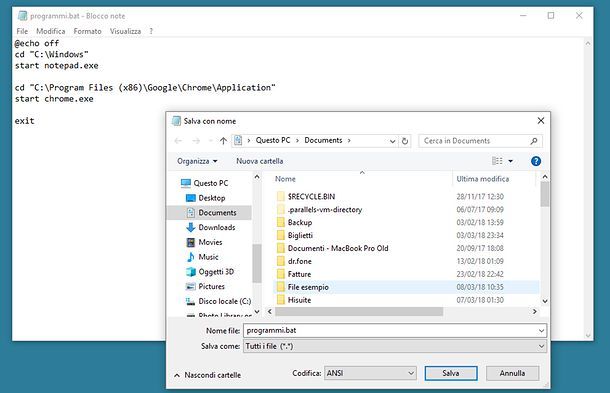Click scroll right arrow of file list
610x393 pixels.
[535, 312]
